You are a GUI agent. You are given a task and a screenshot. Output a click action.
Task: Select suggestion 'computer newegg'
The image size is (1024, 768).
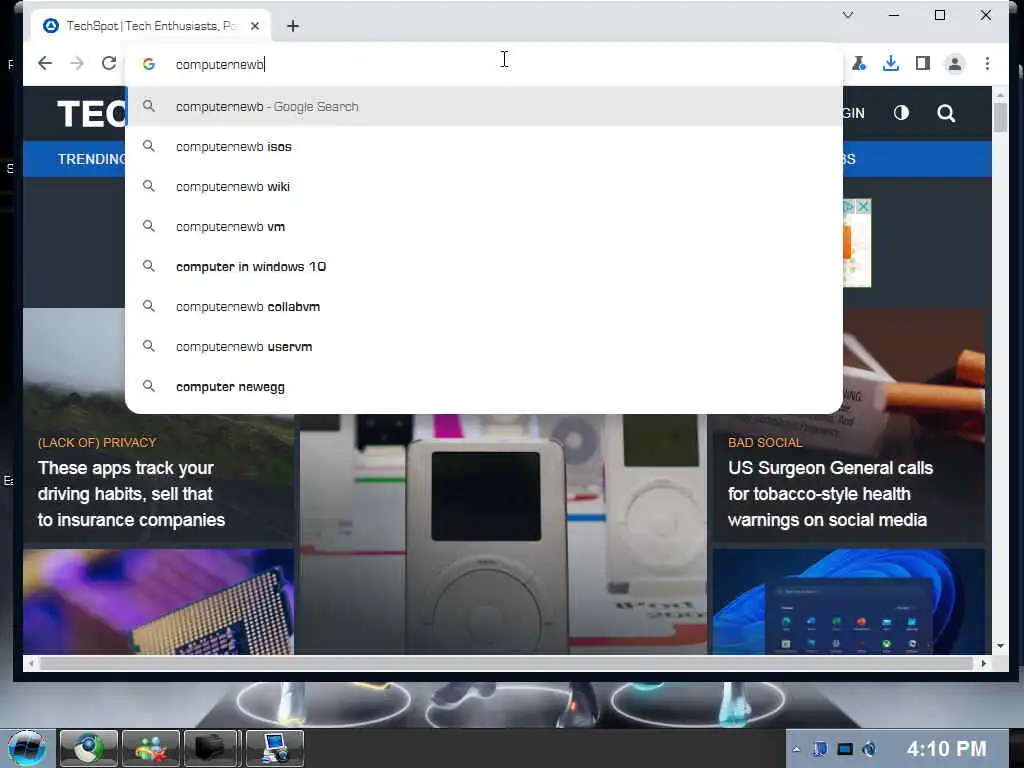(x=484, y=387)
